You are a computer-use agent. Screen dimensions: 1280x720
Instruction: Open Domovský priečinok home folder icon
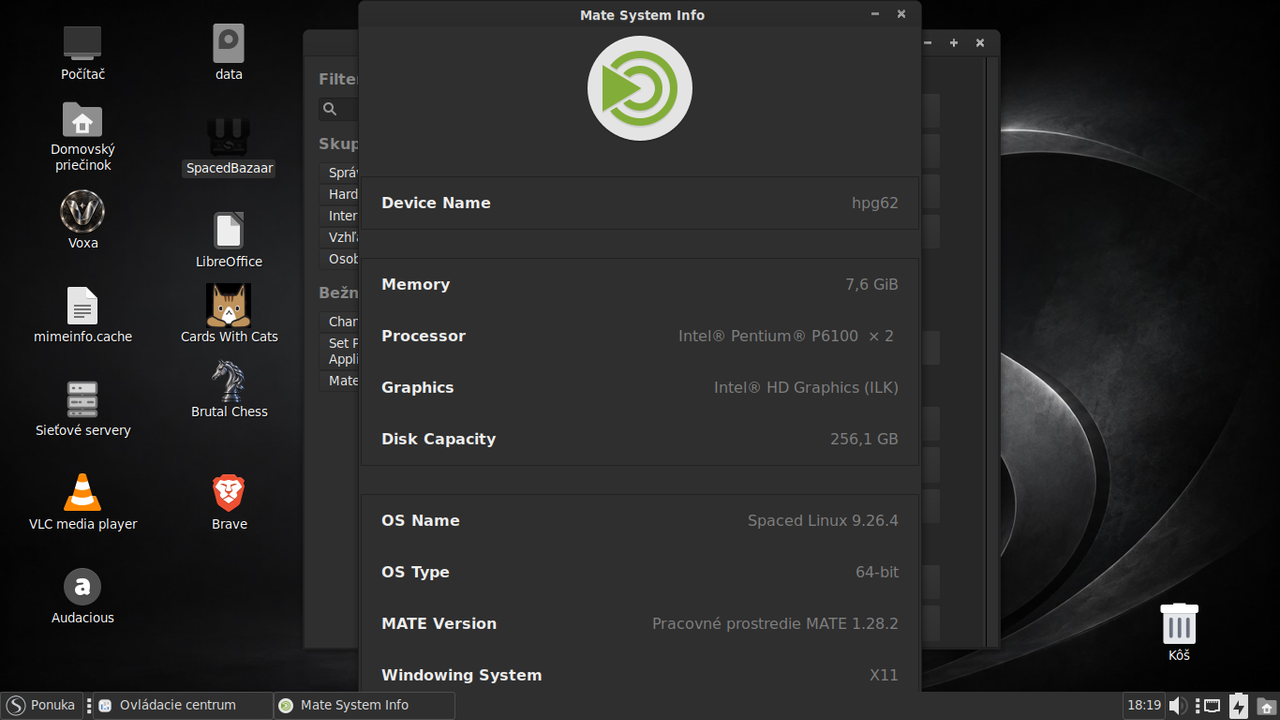83,121
